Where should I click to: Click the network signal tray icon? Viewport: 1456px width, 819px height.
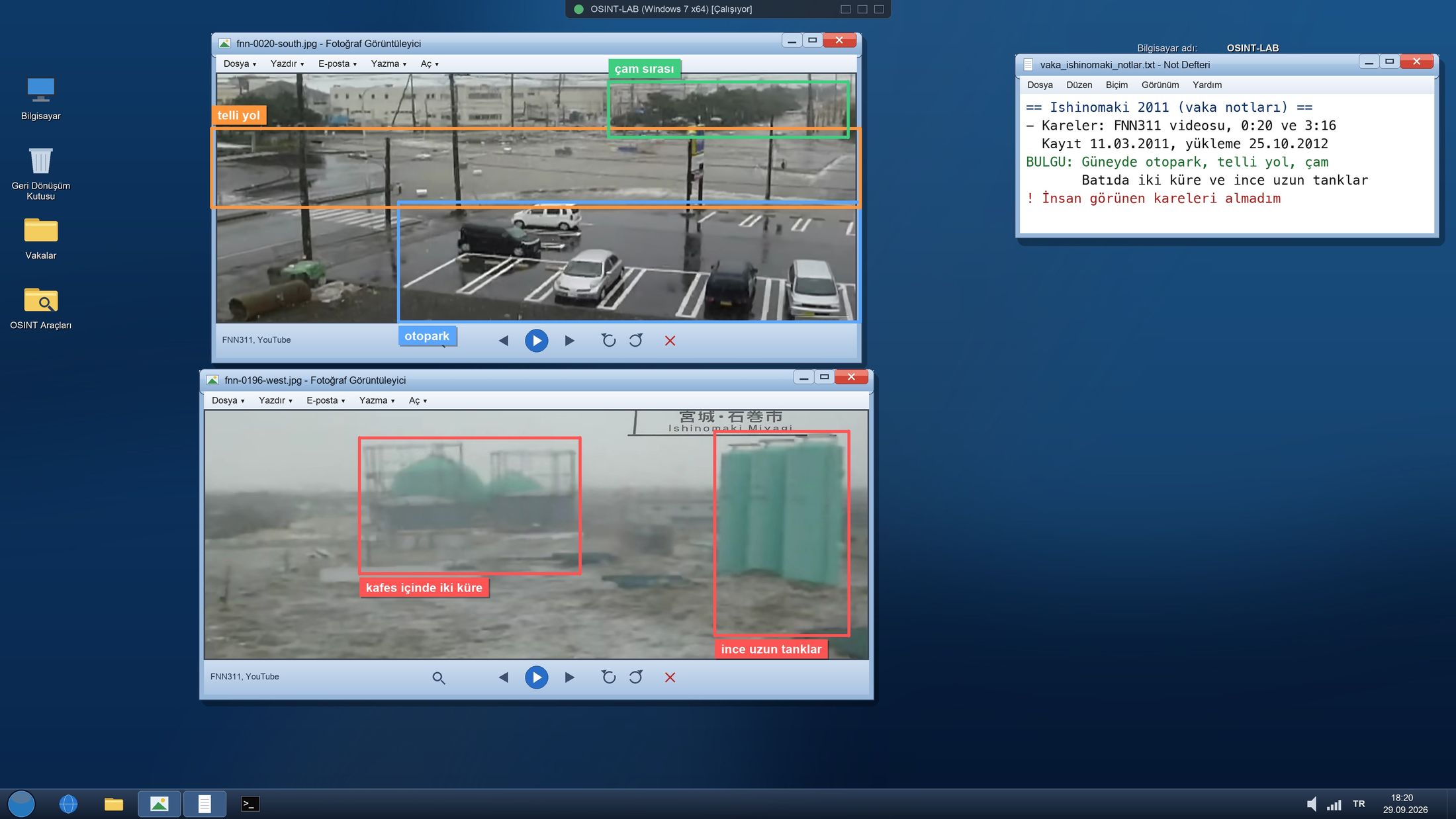[1334, 804]
